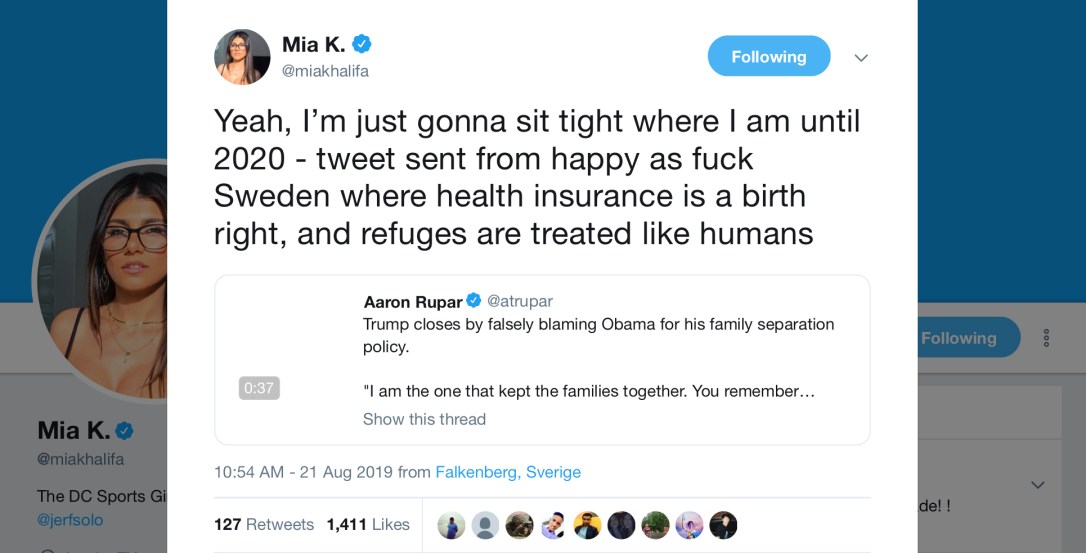Click the last liker avatar in the row
Image resolution: width=1086 pixels, height=553 pixels.
[x=723, y=525]
